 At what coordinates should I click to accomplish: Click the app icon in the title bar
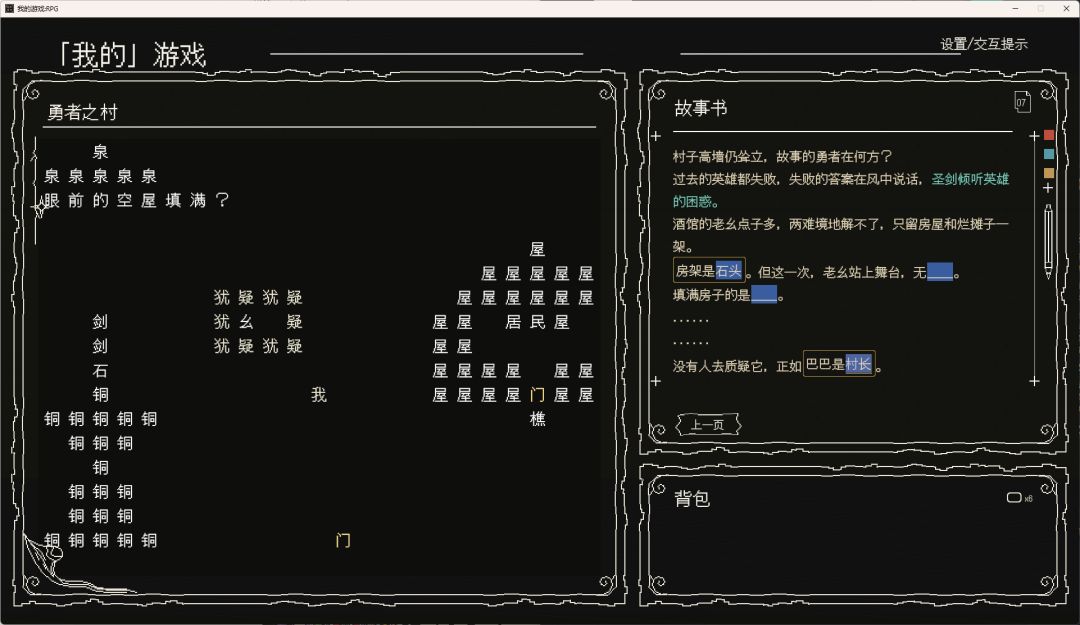pyautogui.click(x=9, y=8)
